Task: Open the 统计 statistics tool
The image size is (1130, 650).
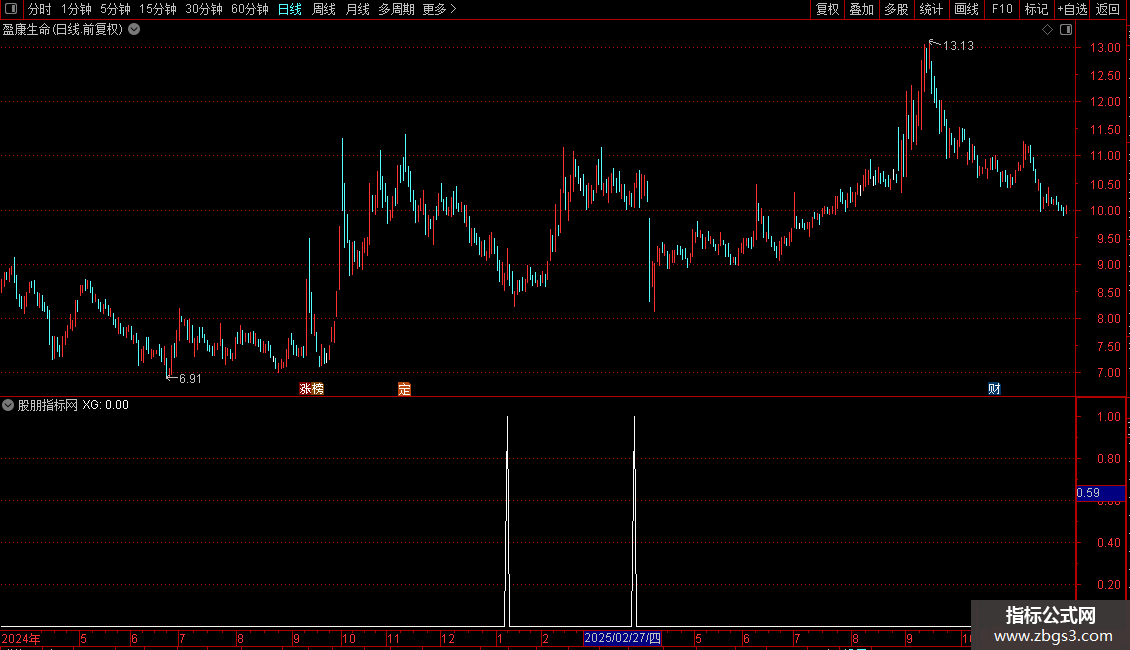Action: tap(931, 9)
